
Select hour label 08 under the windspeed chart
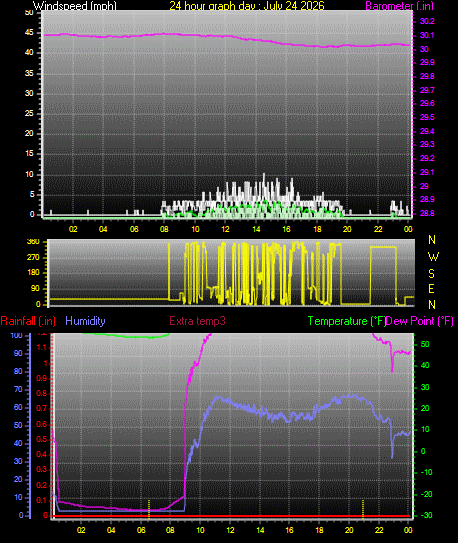click(x=164, y=229)
